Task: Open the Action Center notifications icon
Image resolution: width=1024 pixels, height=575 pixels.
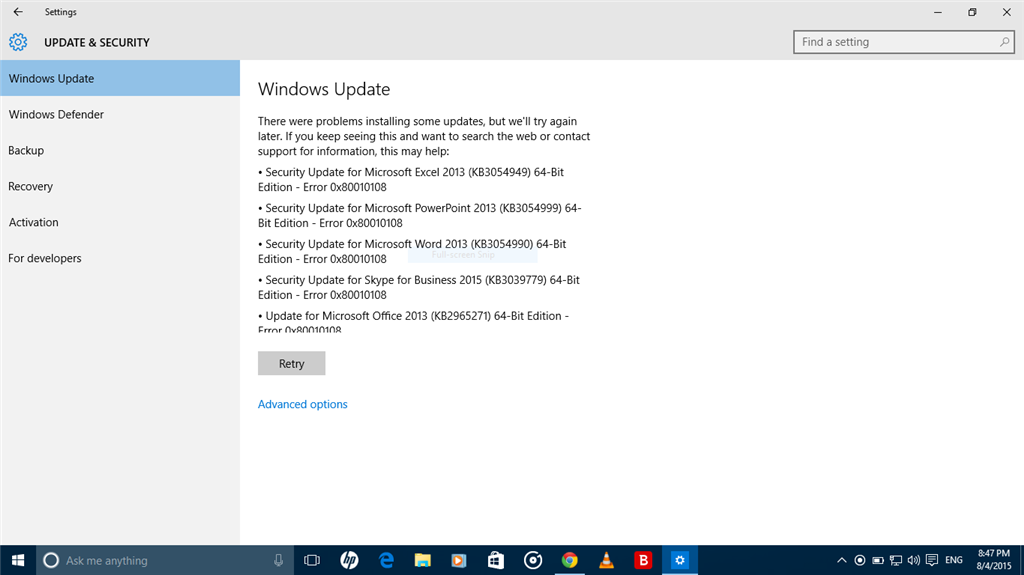Action: pos(932,561)
